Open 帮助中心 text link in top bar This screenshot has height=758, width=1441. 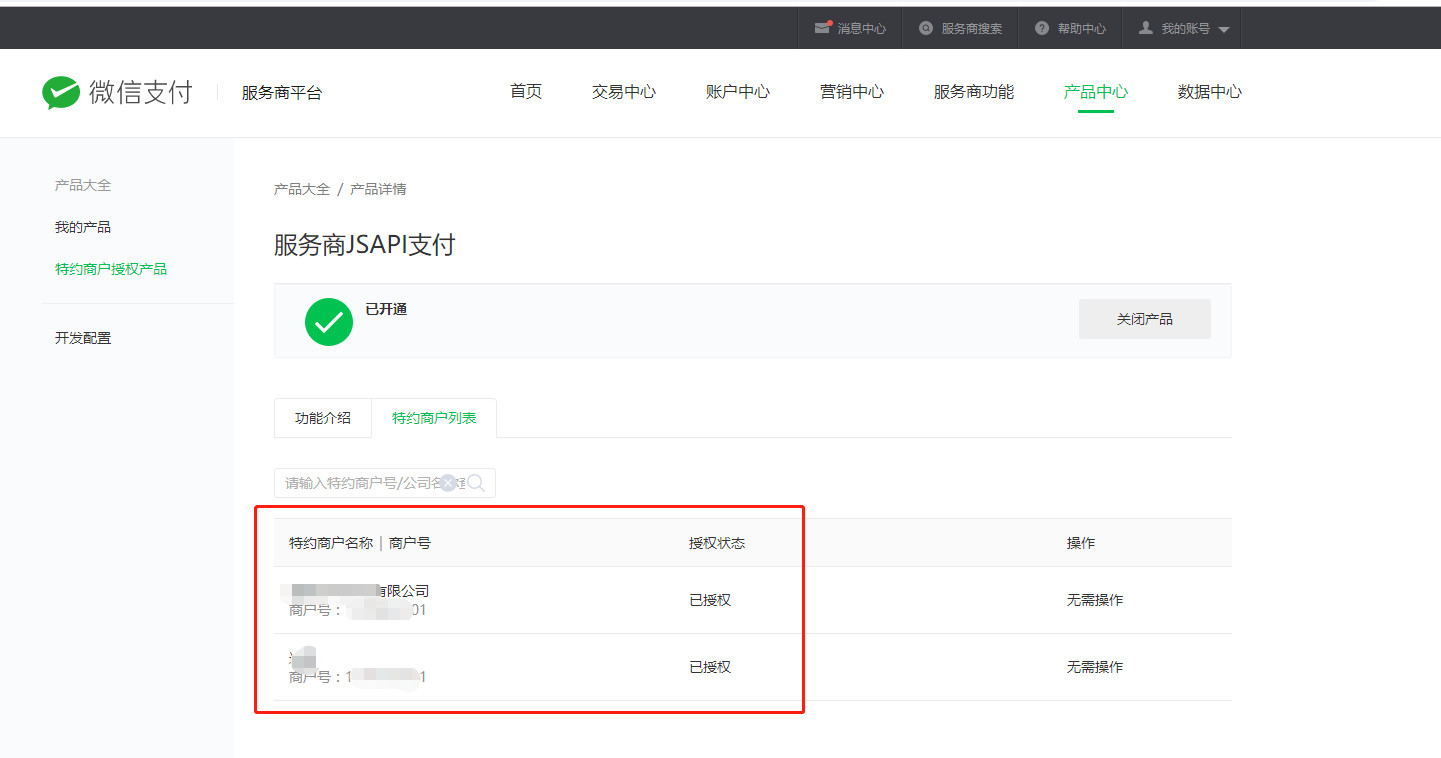[1082, 29]
